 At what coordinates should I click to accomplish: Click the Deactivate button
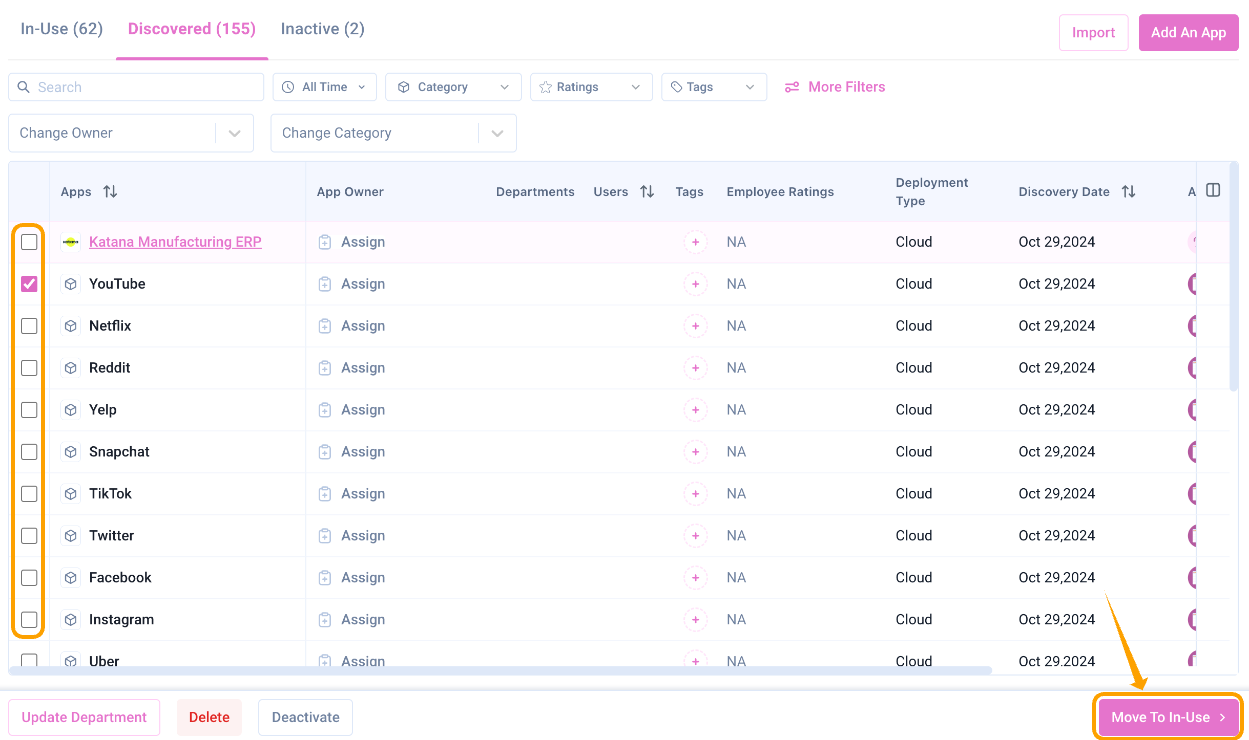click(305, 717)
